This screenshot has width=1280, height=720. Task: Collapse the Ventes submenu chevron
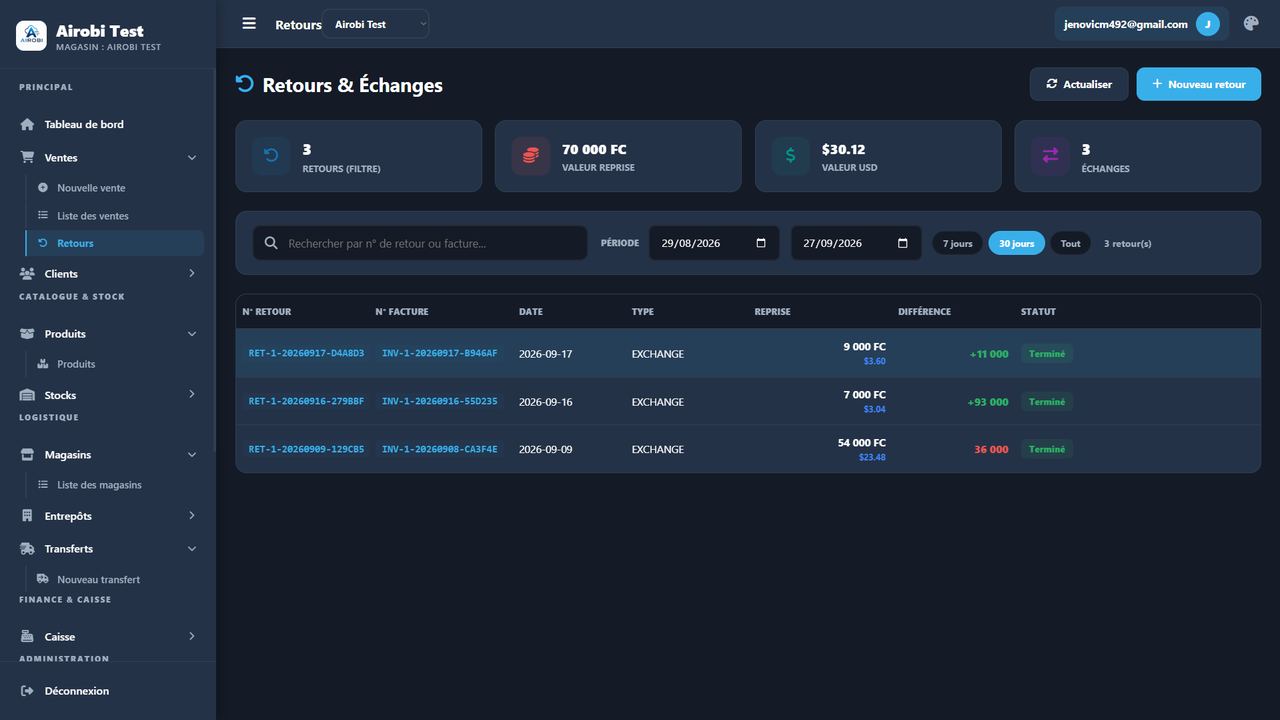pyautogui.click(x=192, y=158)
